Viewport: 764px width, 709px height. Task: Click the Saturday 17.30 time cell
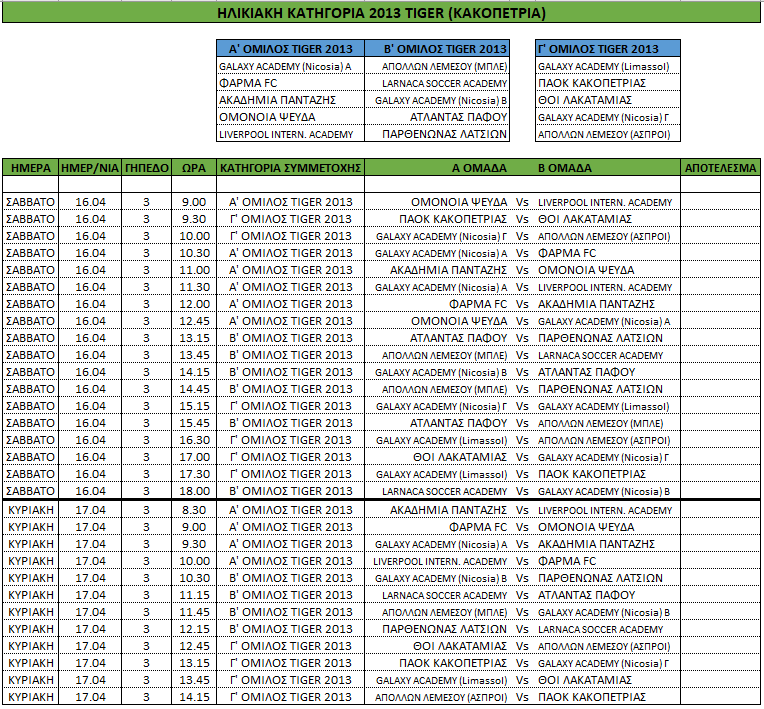[x=194, y=474]
